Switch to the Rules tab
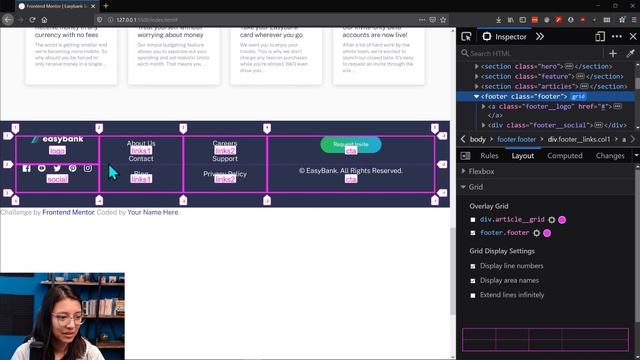This screenshot has height=360, width=640. click(x=489, y=156)
